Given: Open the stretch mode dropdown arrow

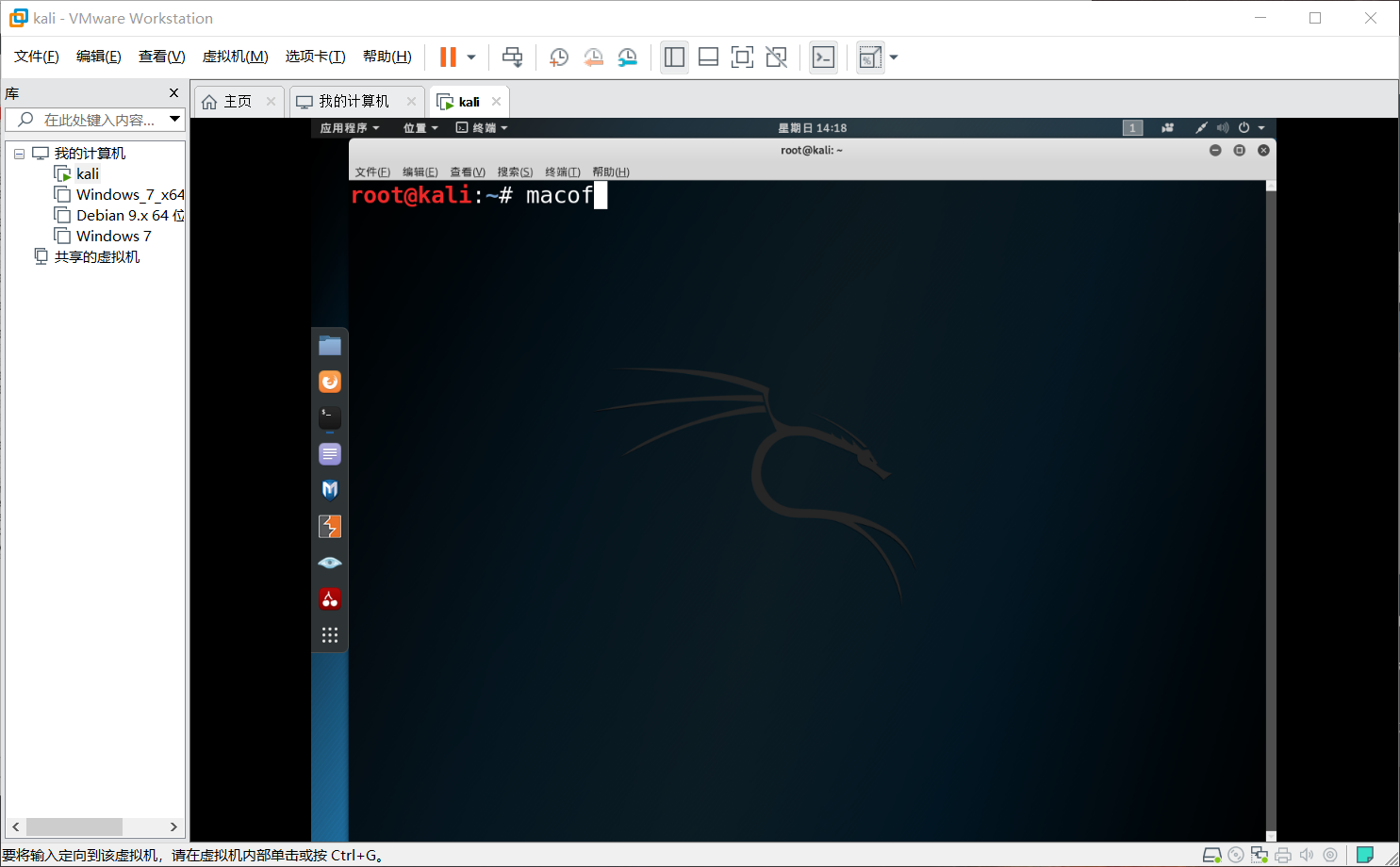Looking at the screenshot, I should [x=894, y=57].
